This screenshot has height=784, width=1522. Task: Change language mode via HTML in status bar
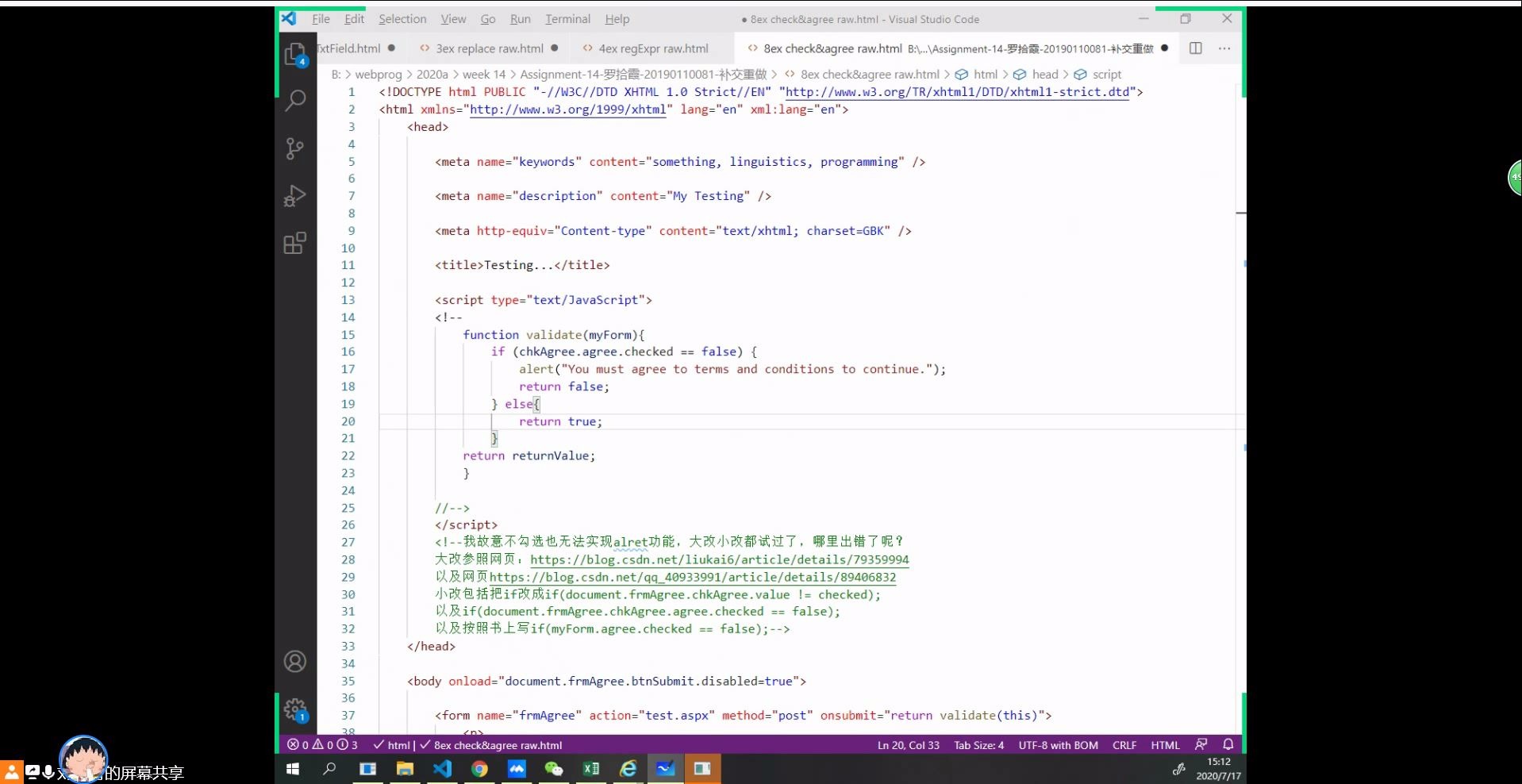(x=1165, y=745)
